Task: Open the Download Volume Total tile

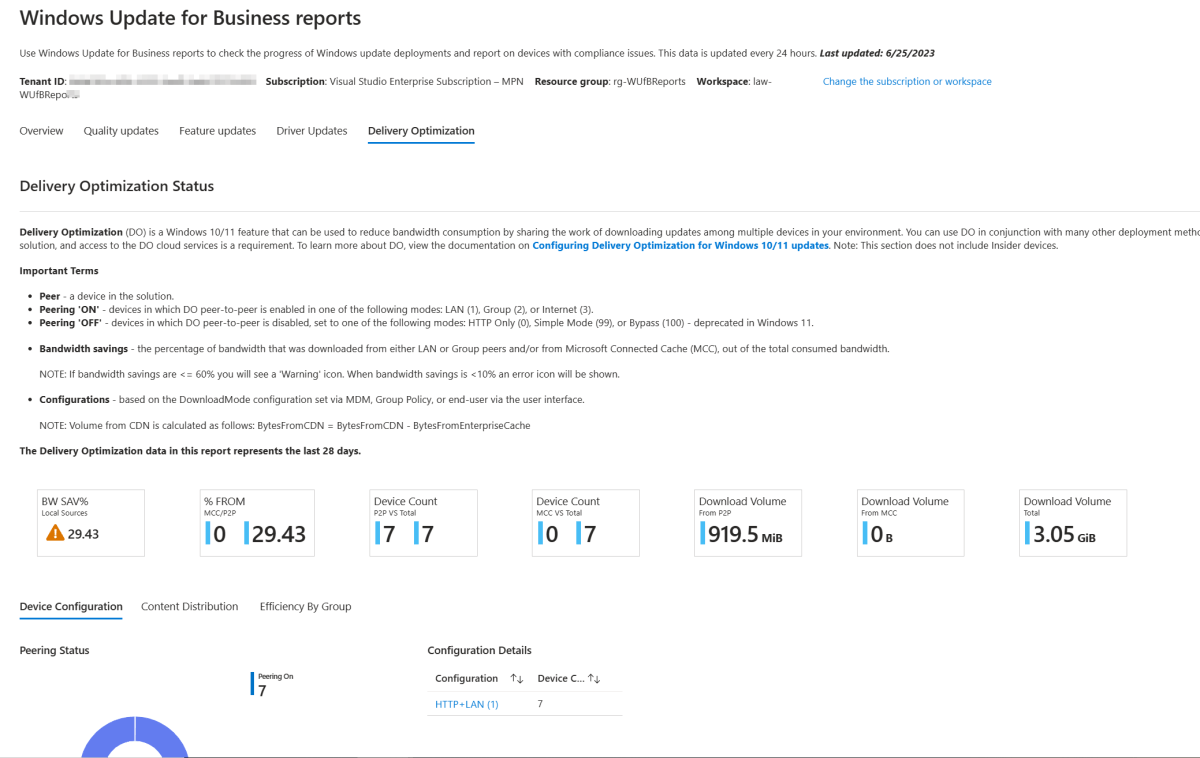Action: point(1072,522)
